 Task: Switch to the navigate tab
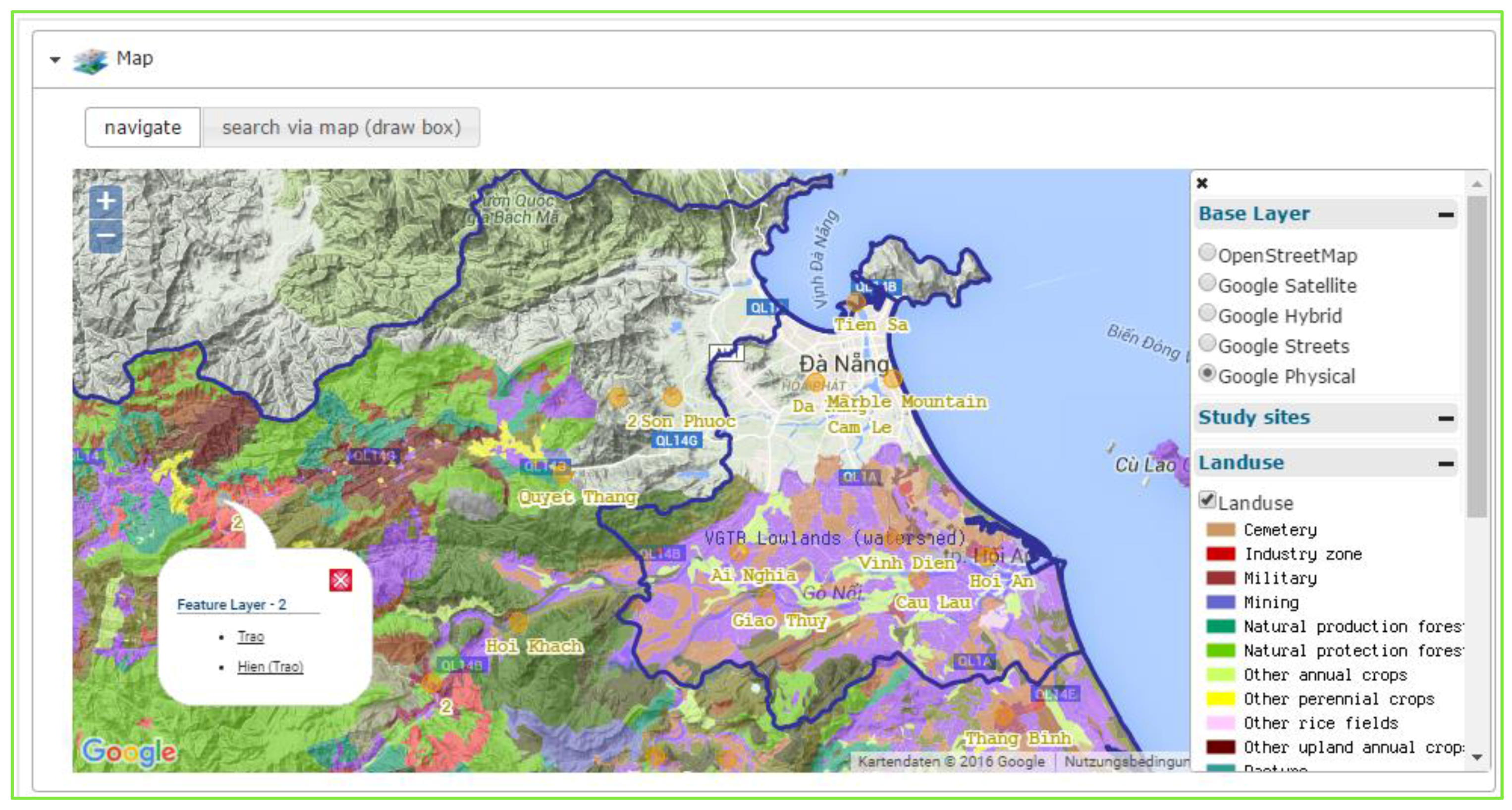(143, 127)
